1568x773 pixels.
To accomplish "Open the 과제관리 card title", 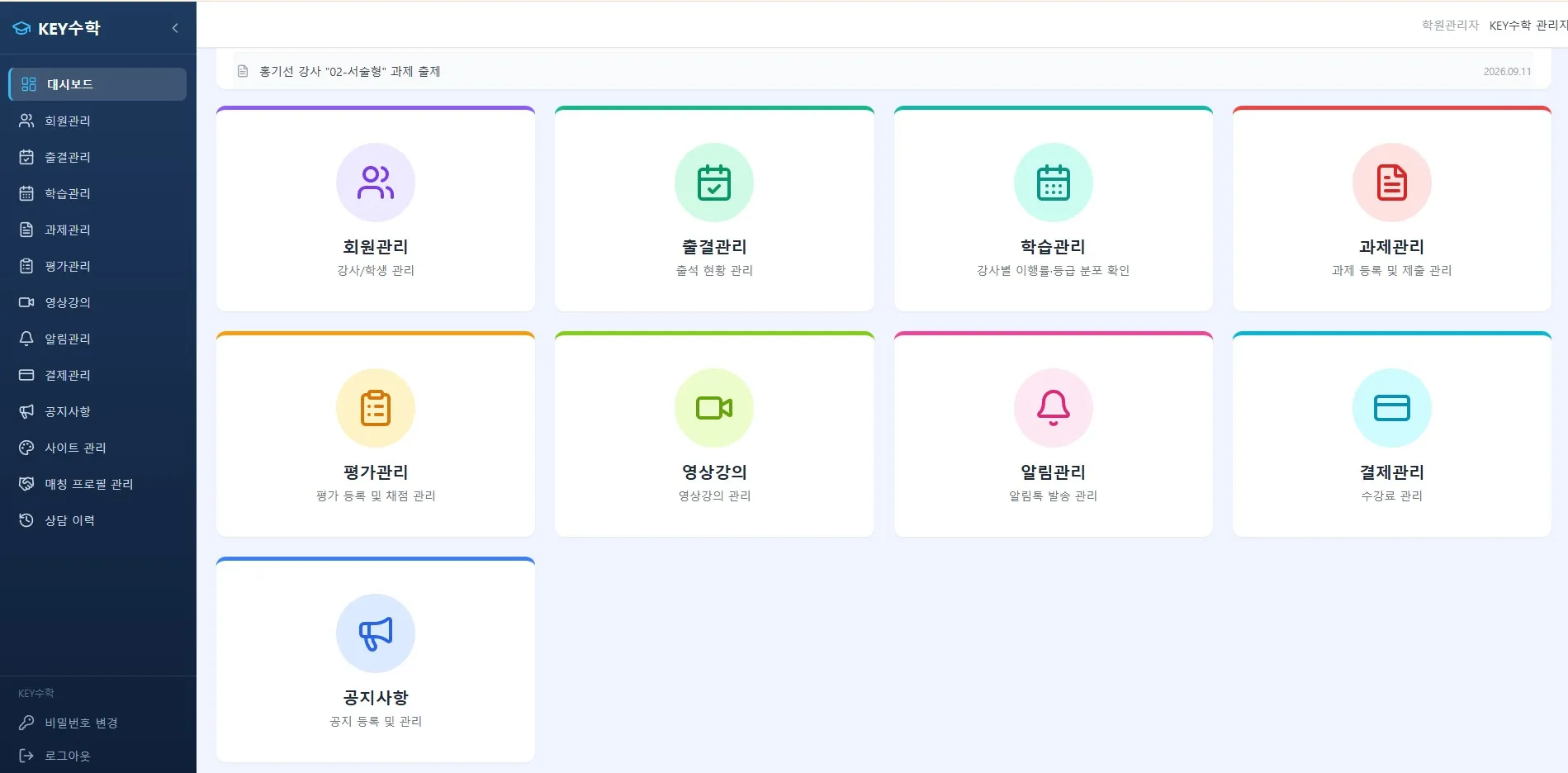I will click(1392, 247).
